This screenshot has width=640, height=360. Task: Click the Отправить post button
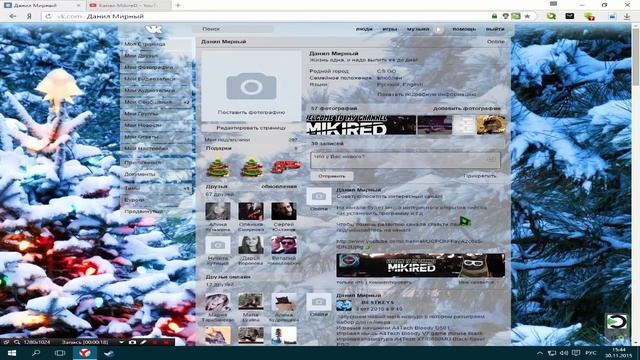331,176
